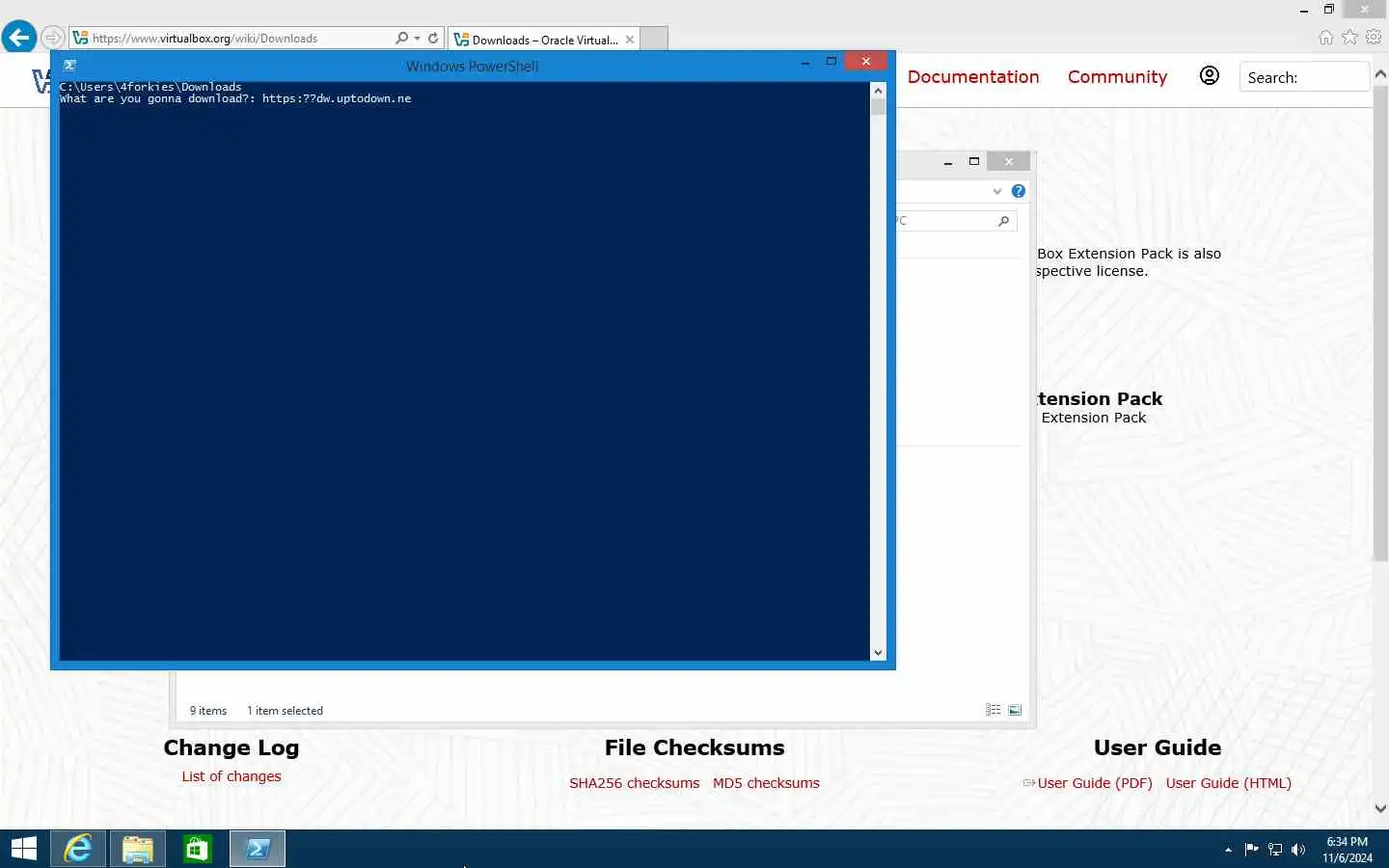
Task: Click the search magnifier in the address bar
Action: coord(401,38)
